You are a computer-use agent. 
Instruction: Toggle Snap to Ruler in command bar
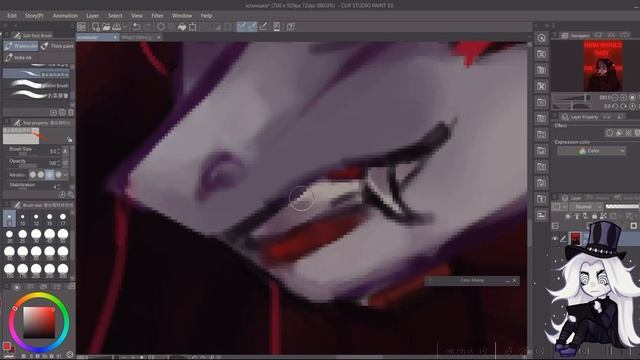click(x=242, y=27)
